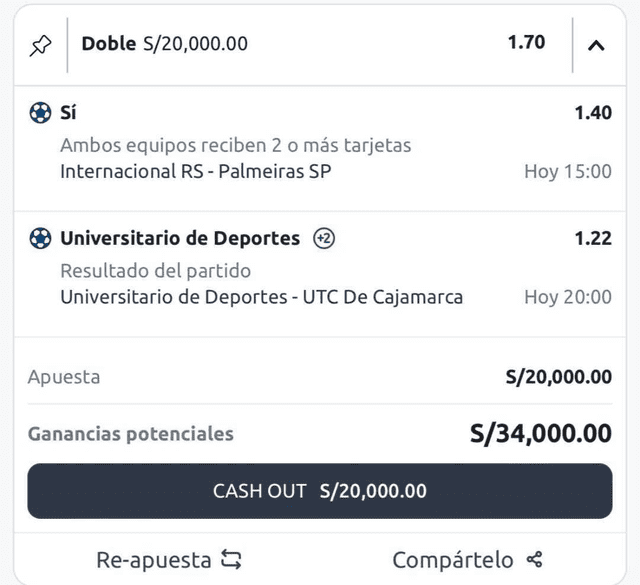Click the Re-apuesta link
The image size is (640, 585).
coord(154,559)
